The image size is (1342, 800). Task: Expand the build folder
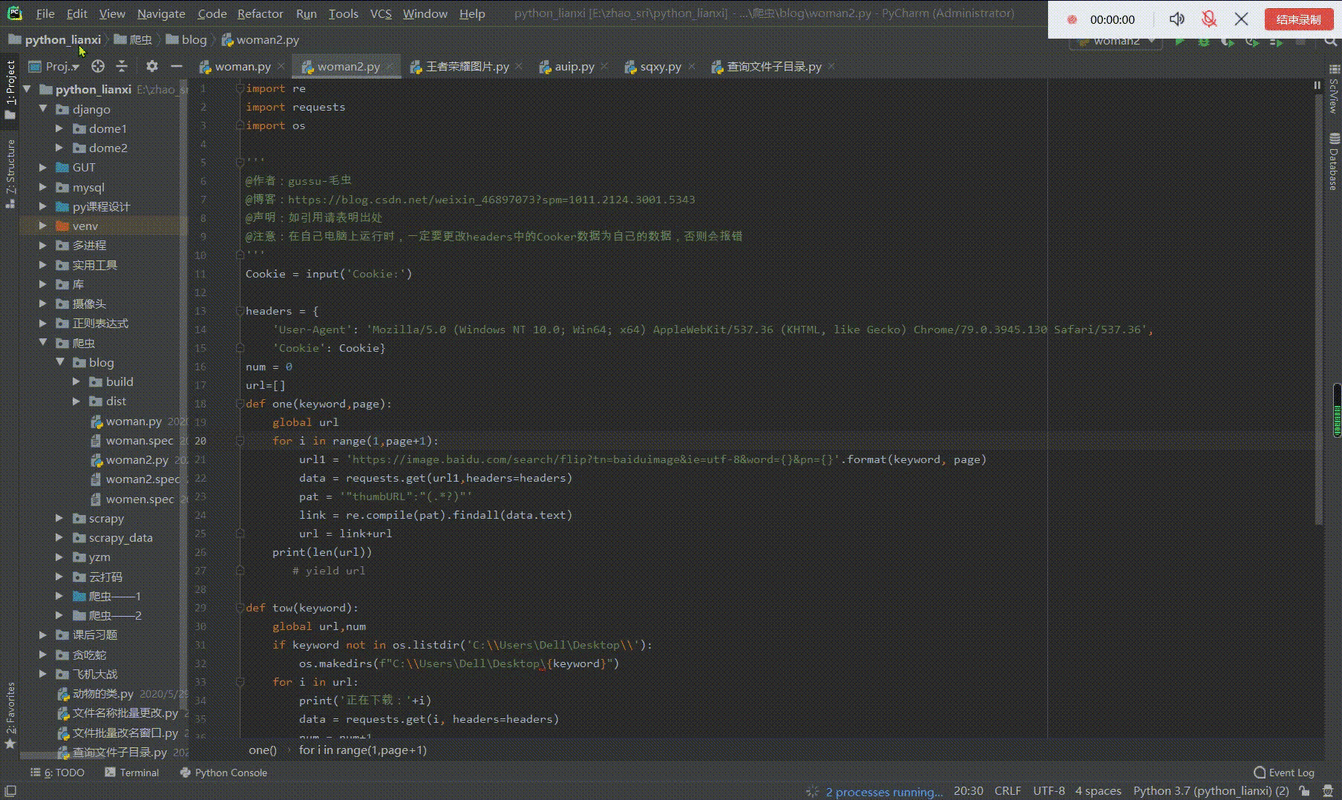(x=77, y=381)
